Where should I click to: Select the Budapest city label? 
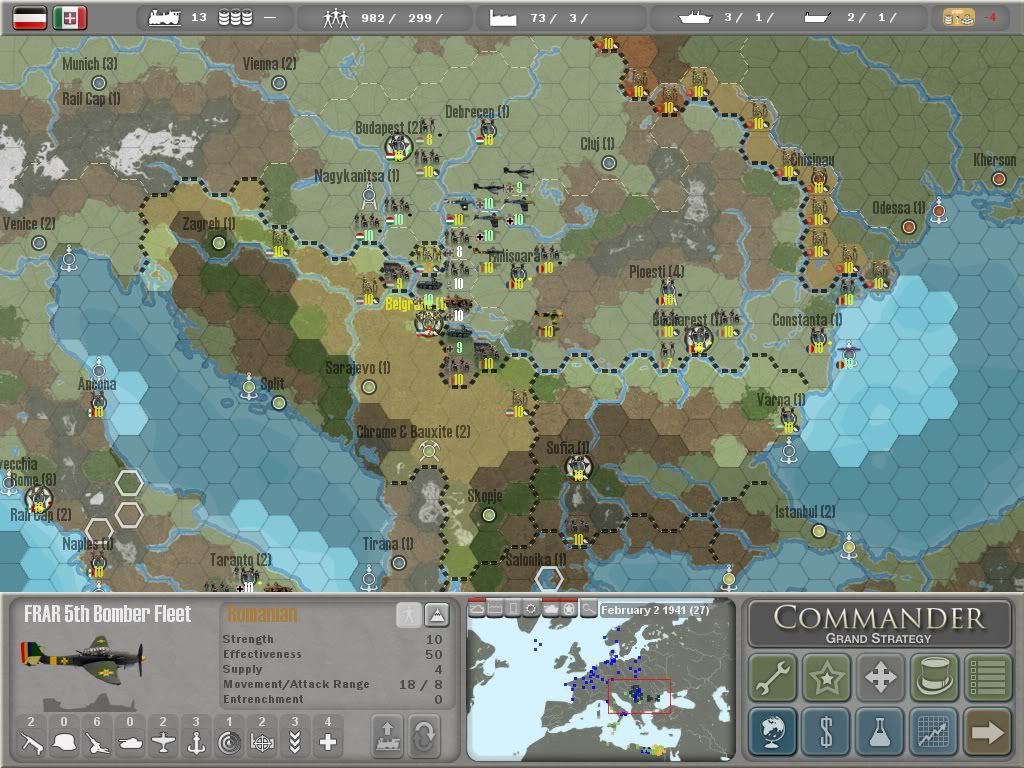coord(388,127)
